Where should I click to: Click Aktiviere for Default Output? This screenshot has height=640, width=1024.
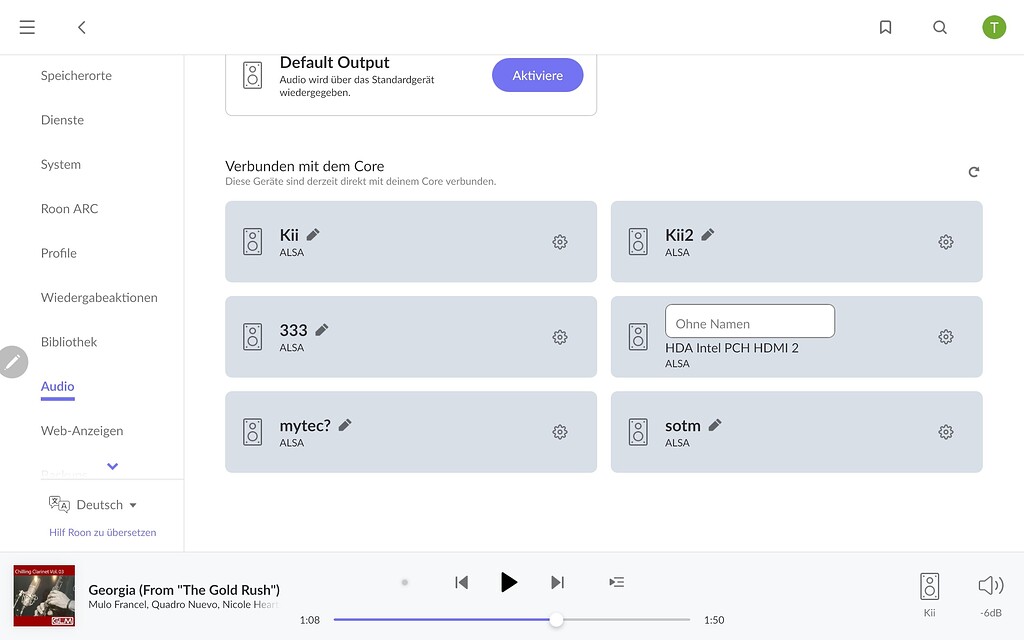(x=537, y=75)
